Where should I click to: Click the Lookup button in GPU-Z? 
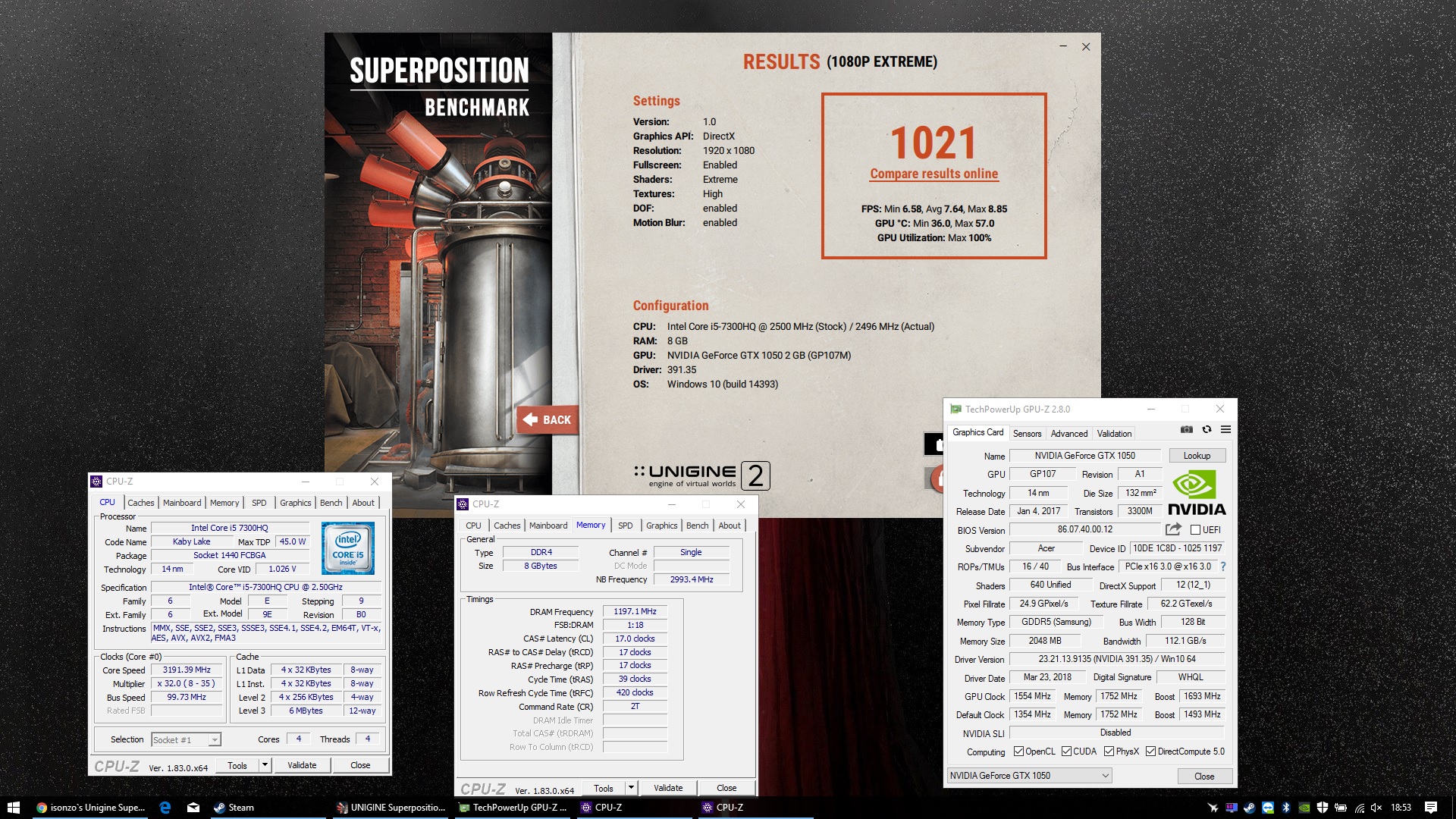click(1197, 456)
